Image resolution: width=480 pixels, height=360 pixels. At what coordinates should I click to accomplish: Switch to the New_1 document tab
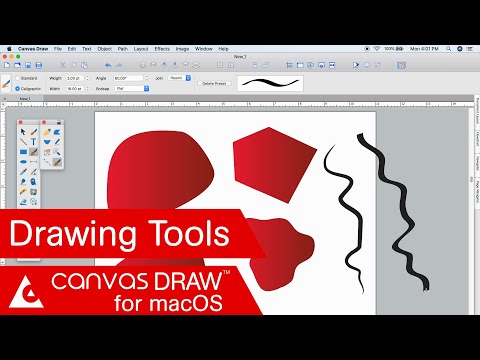25,99
